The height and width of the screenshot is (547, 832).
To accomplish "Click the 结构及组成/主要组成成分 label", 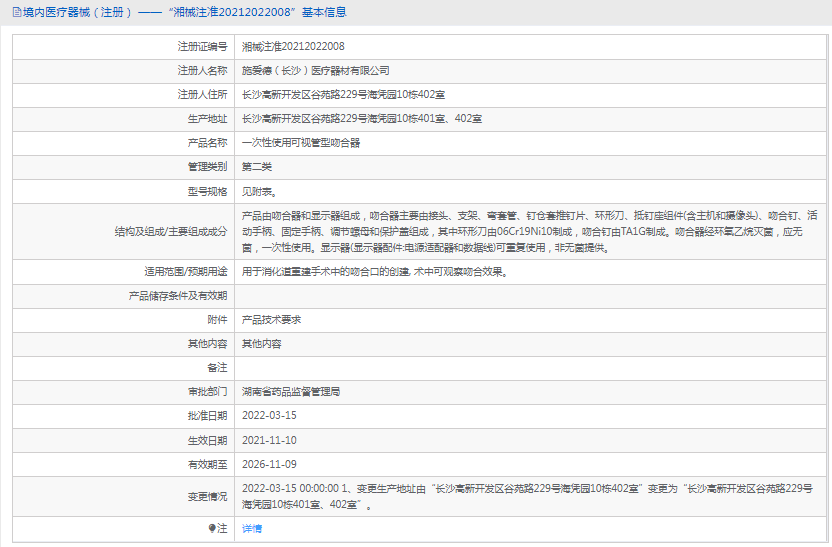I will point(171,231).
